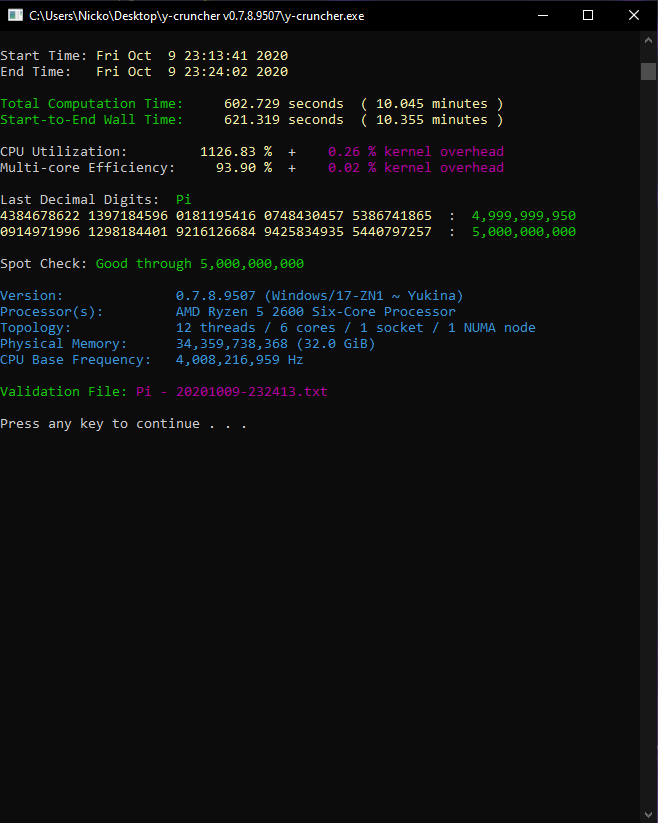Click '0.02 % kernel overhead' text

click(416, 168)
